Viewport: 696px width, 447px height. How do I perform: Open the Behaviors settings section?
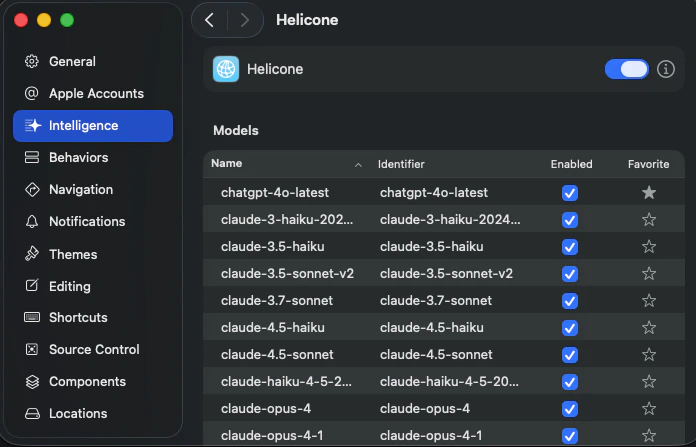click(x=93, y=157)
